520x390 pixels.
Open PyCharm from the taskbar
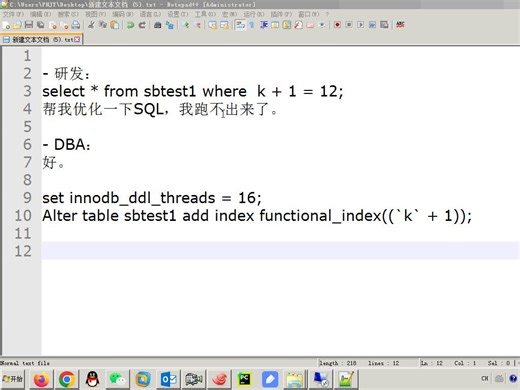244,379
